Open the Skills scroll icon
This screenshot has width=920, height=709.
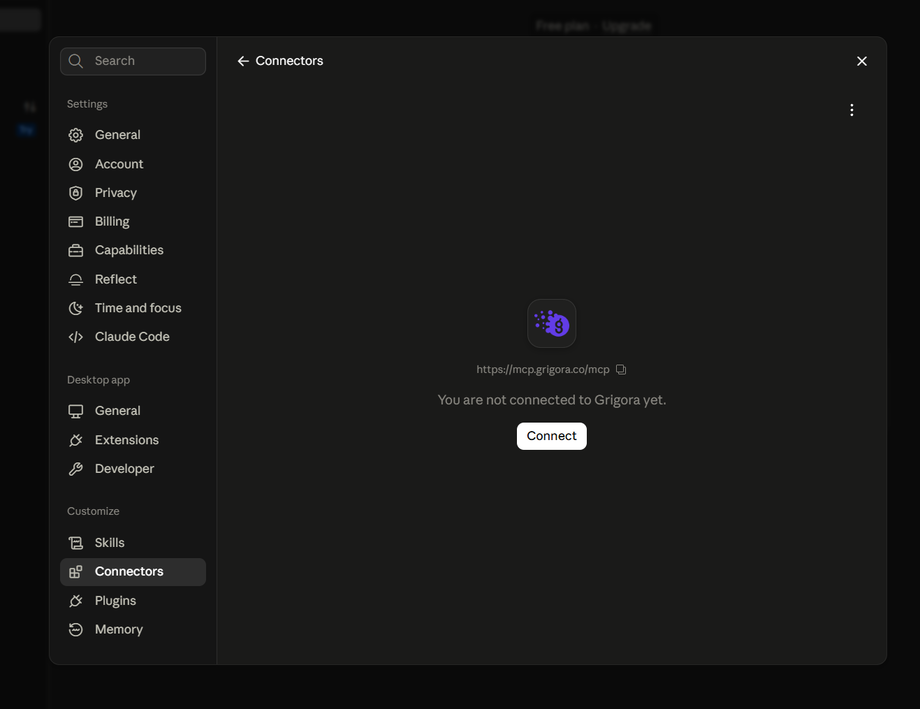point(76,543)
